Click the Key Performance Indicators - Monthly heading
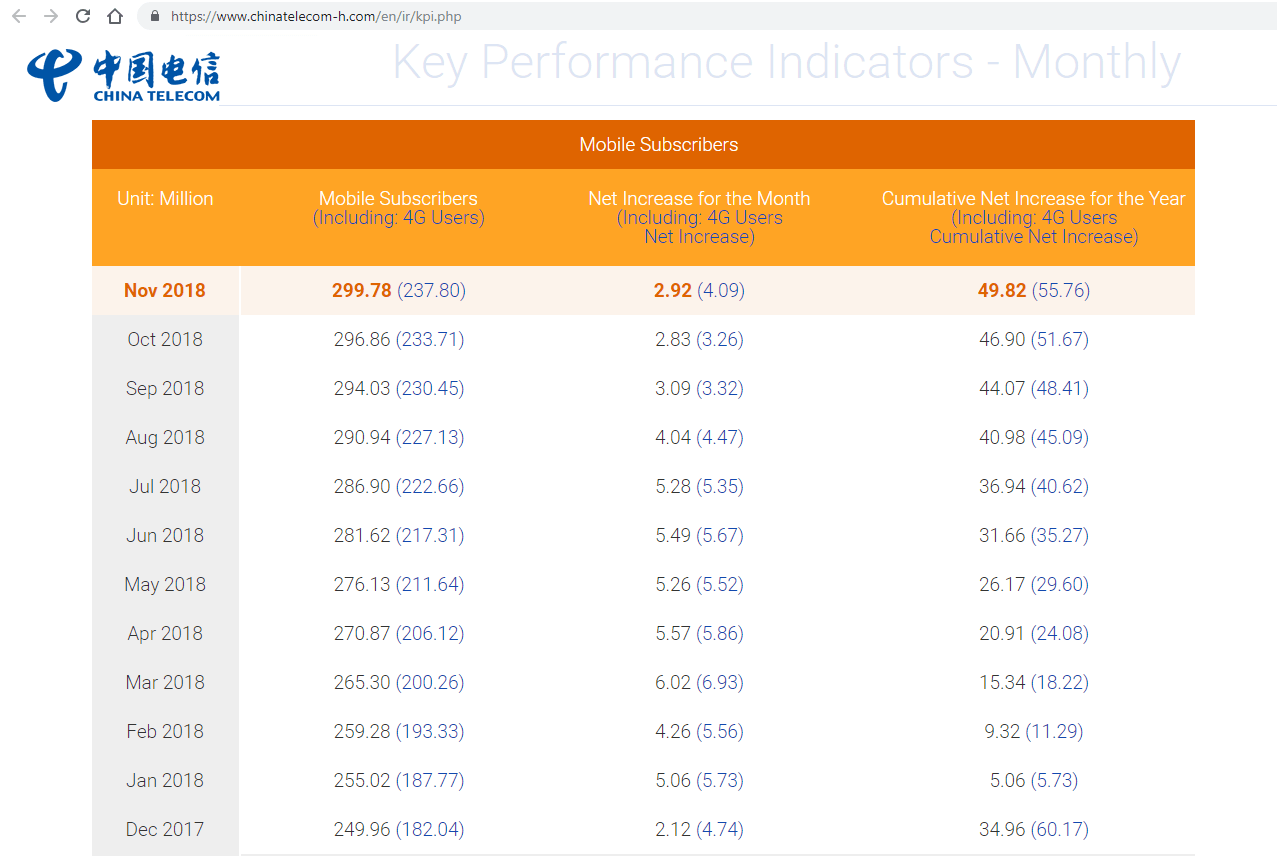 pyautogui.click(x=786, y=62)
